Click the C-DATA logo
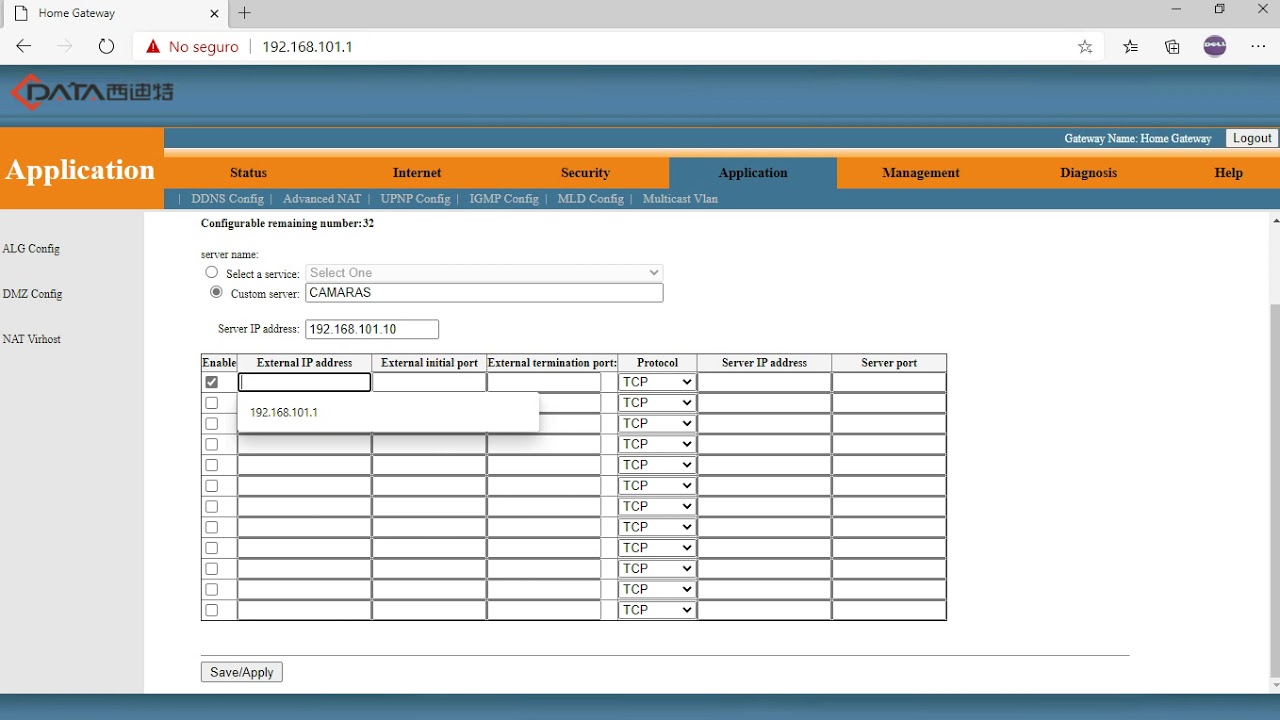1280x720 pixels. pyautogui.click(x=92, y=92)
